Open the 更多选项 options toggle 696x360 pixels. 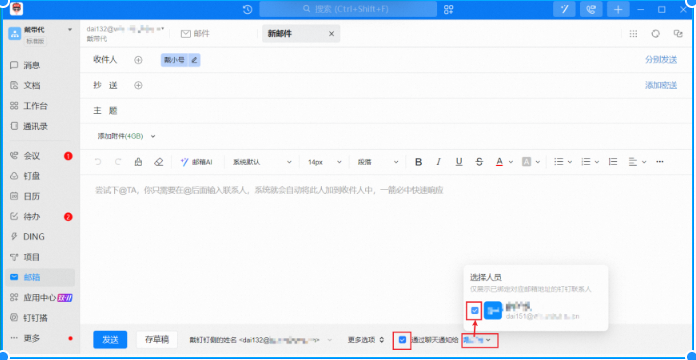tap(366, 340)
